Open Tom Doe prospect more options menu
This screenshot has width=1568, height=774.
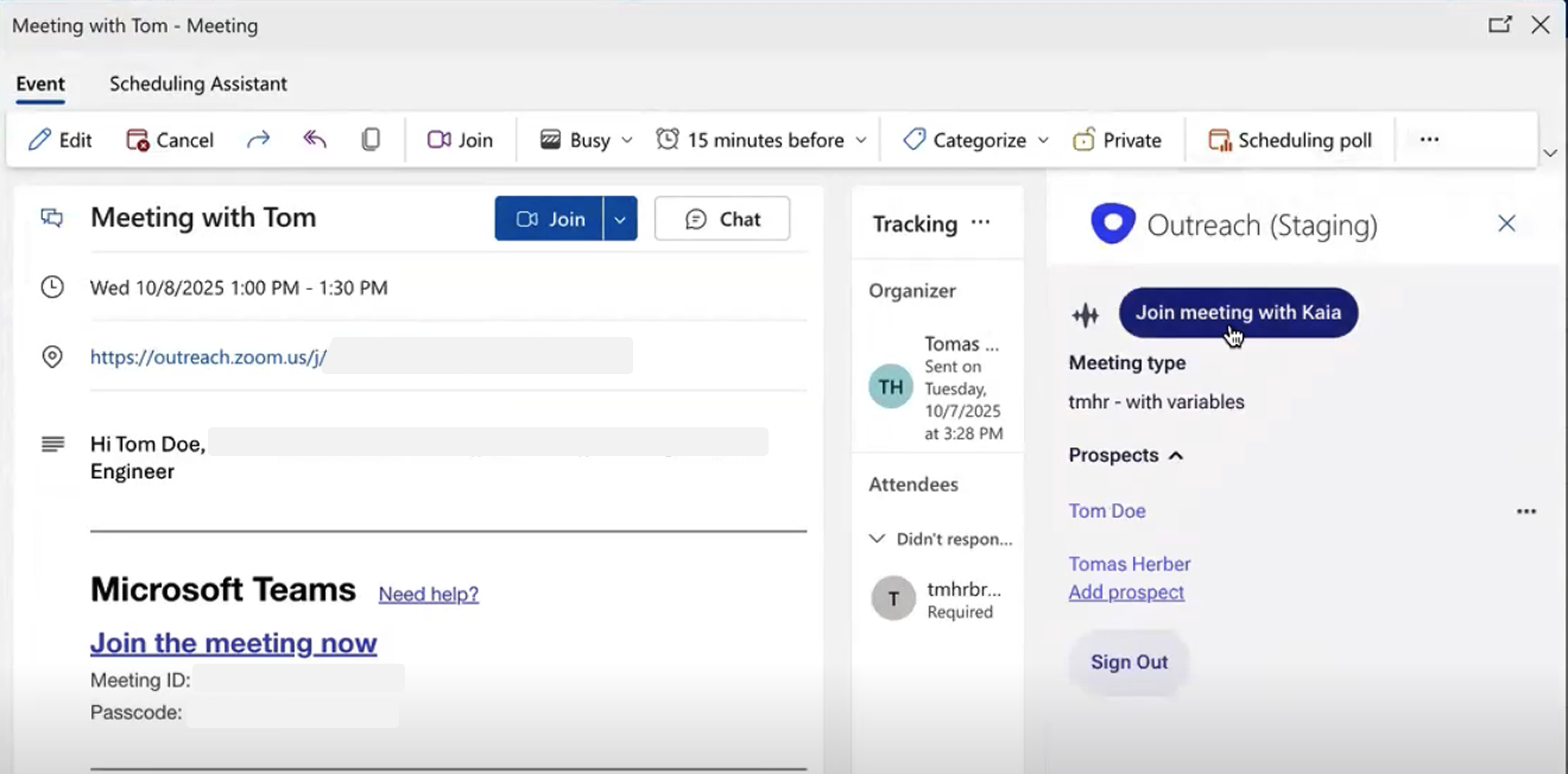tap(1525, 511)
